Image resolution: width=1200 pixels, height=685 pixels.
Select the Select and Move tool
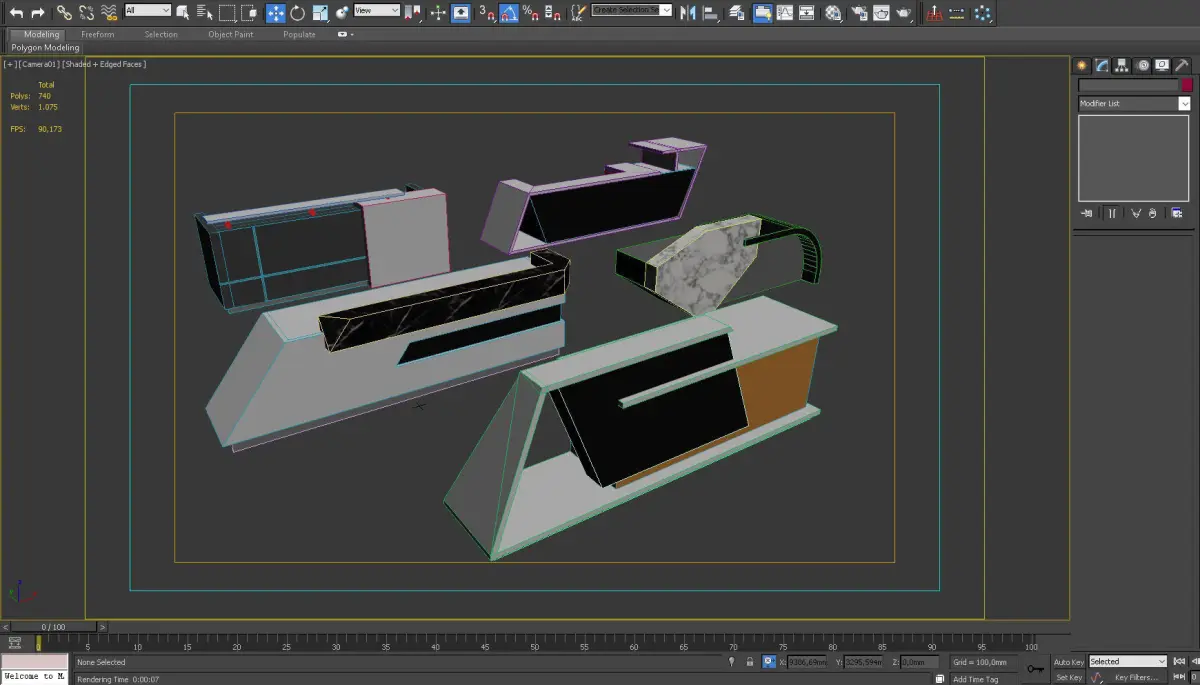point(275,13)
